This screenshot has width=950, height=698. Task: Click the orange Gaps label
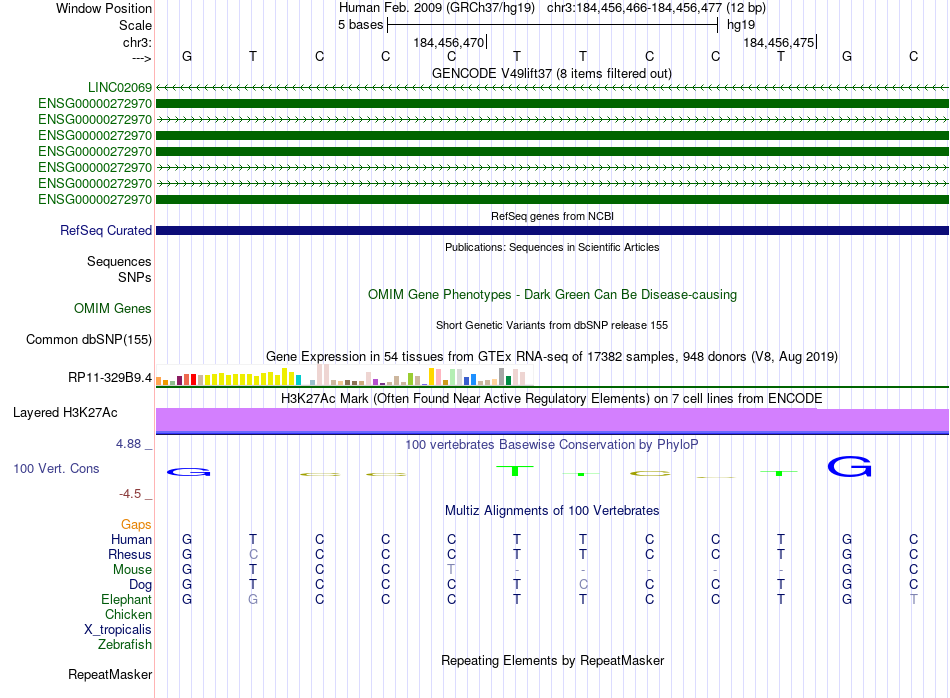(x=136, y=524)
